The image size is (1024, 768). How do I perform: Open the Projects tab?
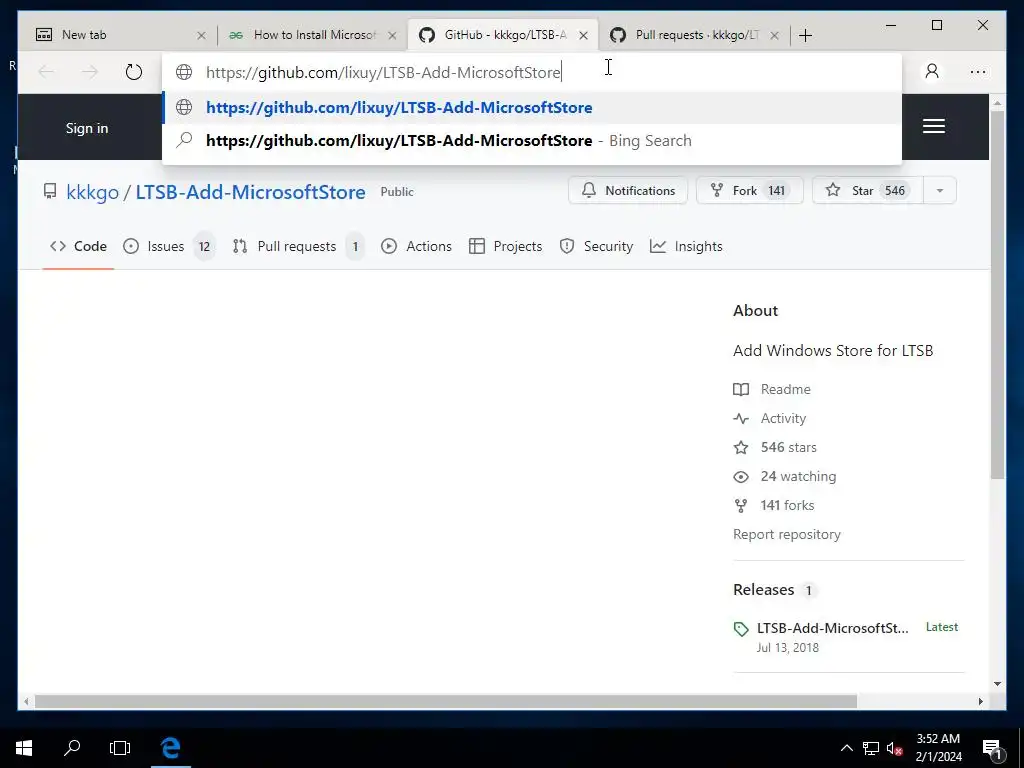coord(505,246)
